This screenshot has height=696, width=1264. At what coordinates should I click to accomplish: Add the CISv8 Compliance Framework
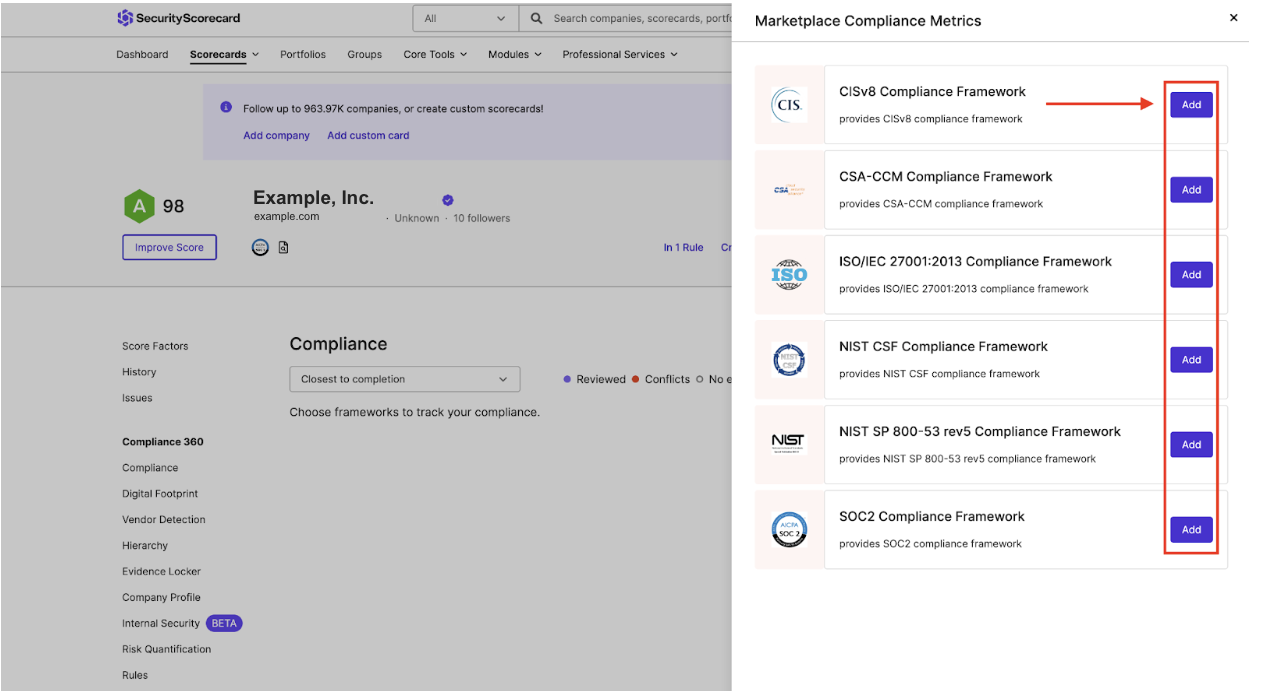[x=1191, y=105]
